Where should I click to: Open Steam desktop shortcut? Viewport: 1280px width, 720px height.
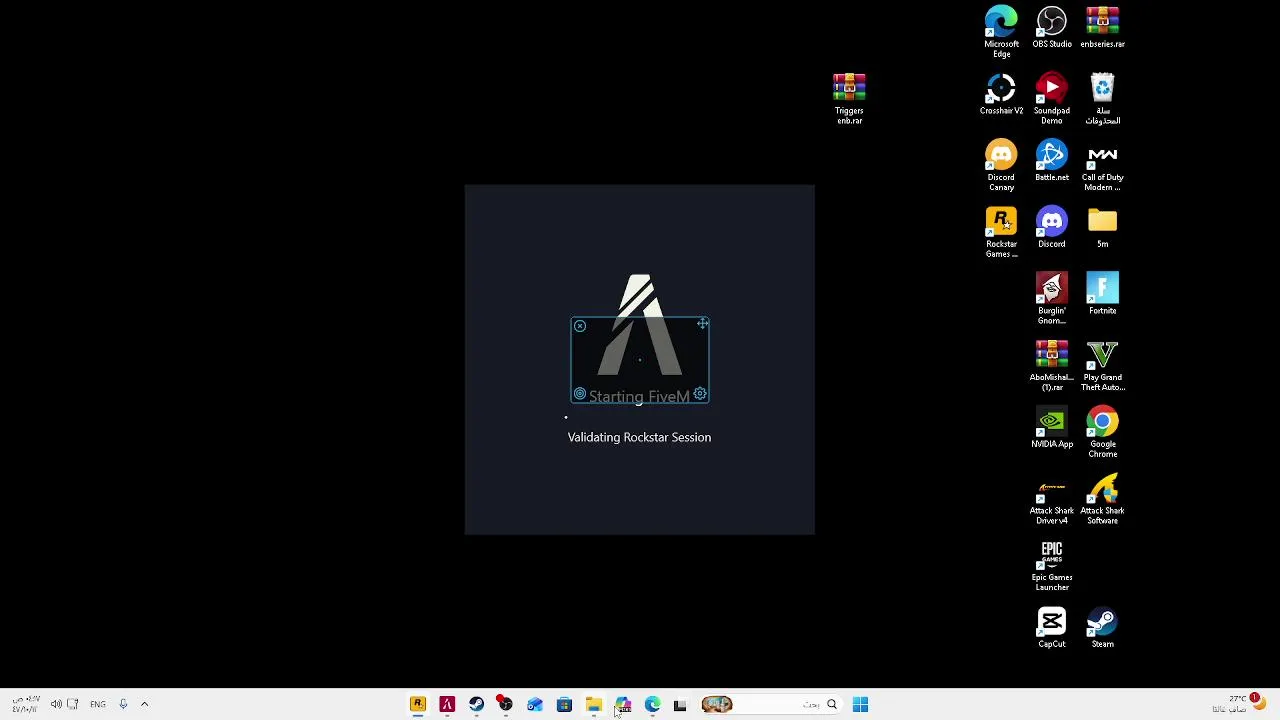pos(1102,628)
